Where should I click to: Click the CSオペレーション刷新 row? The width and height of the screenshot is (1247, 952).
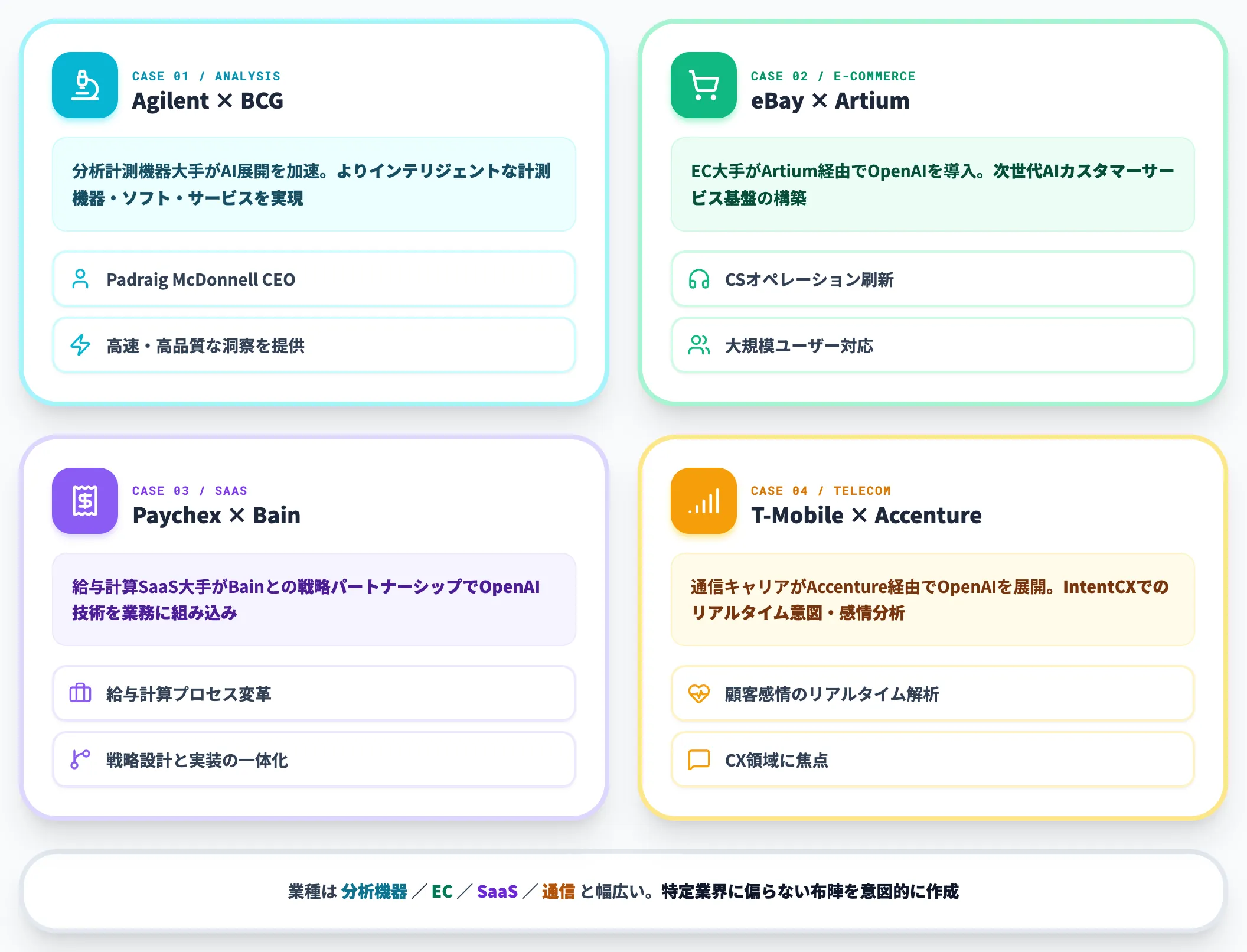(933, 279)
